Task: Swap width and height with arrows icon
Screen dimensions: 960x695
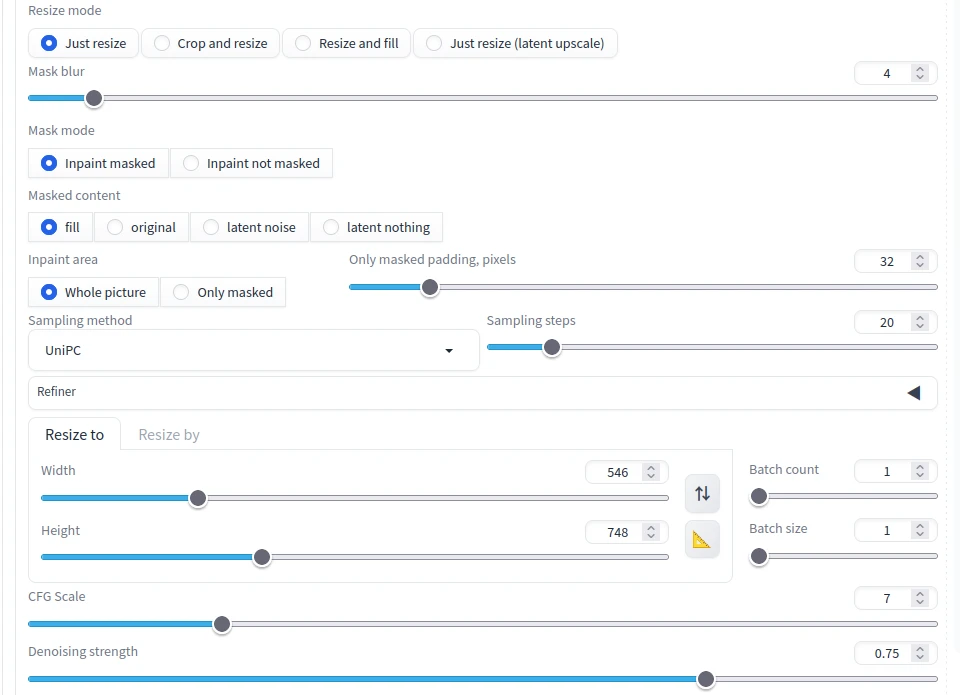Action: pyautogui.click(x=702, y=494)
